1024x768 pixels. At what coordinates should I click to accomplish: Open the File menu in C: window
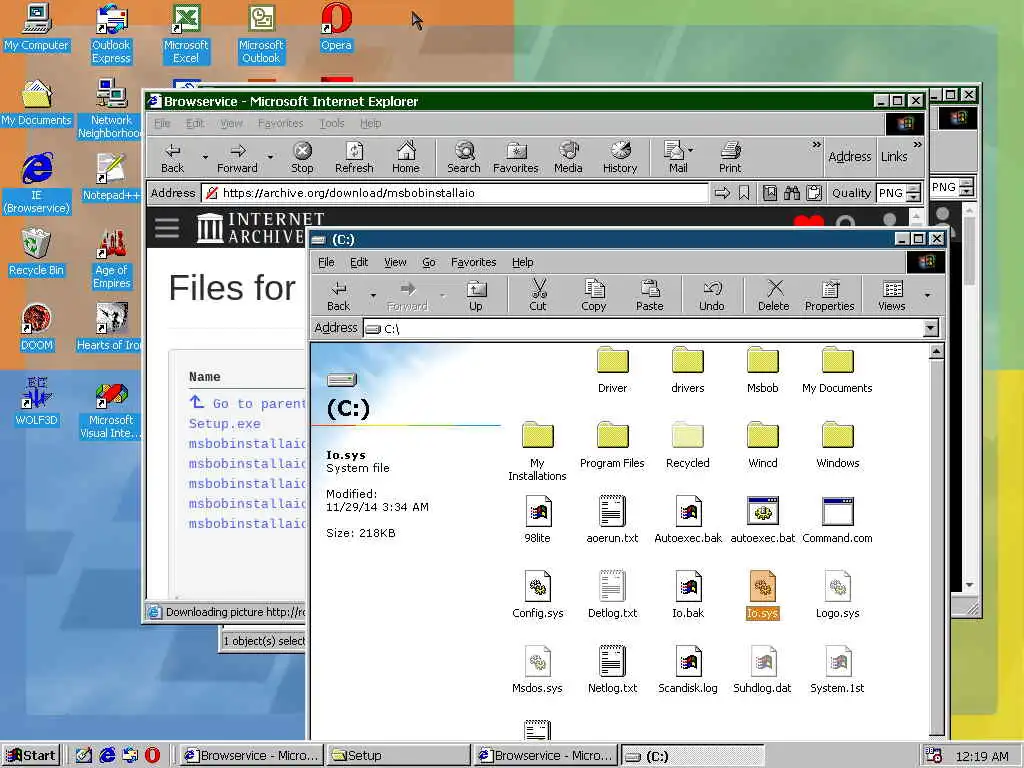click(x=326, y=262)
